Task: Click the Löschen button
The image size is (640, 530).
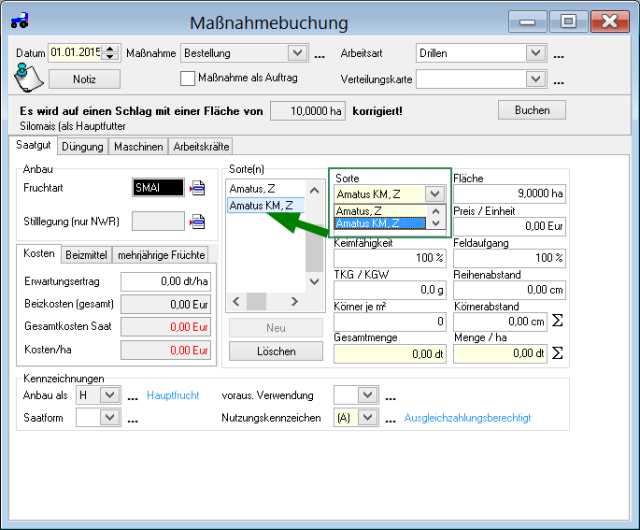Action: click(x=275, y=351)
